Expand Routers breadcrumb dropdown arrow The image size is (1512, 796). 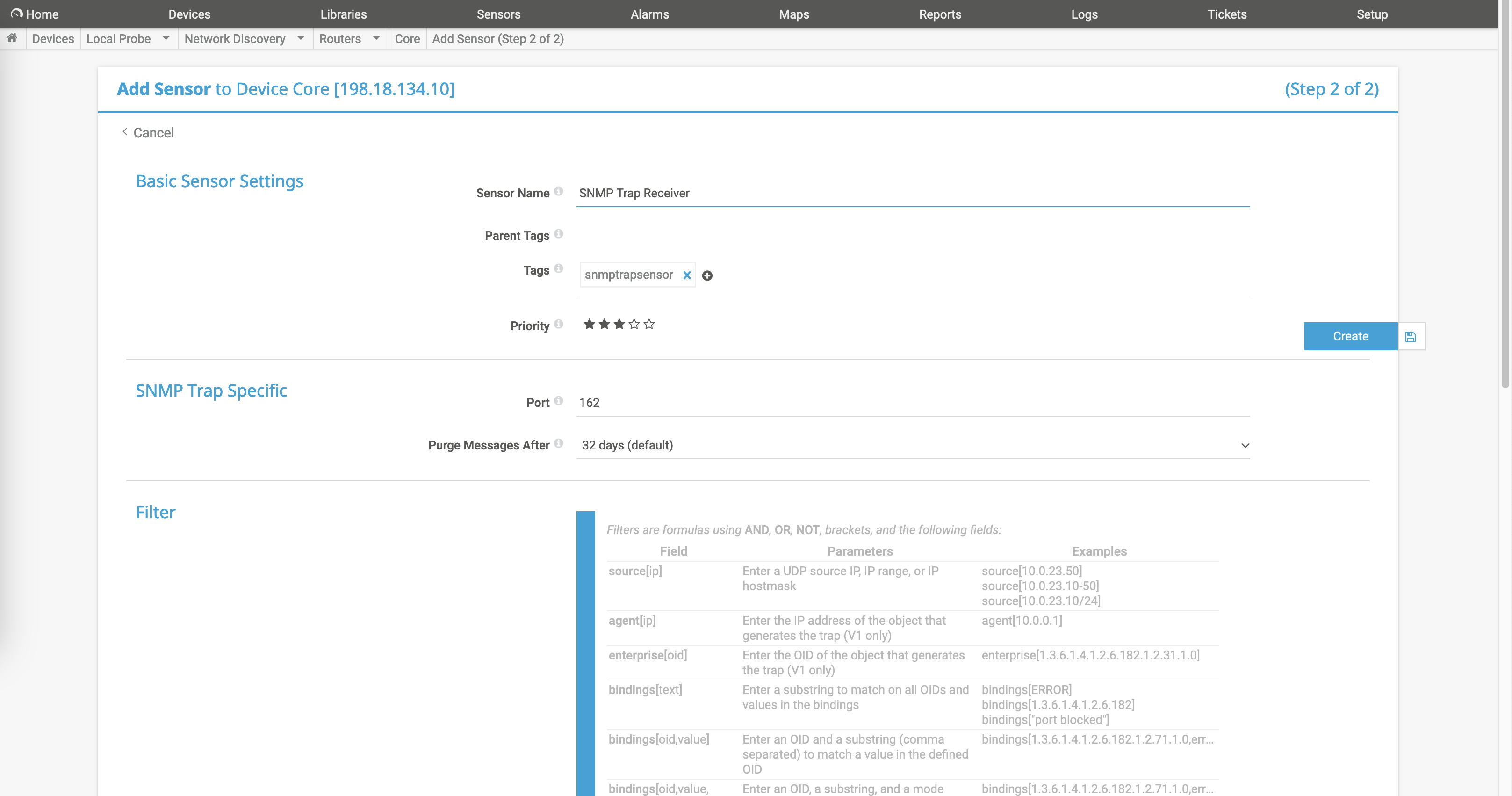(376, 38)
